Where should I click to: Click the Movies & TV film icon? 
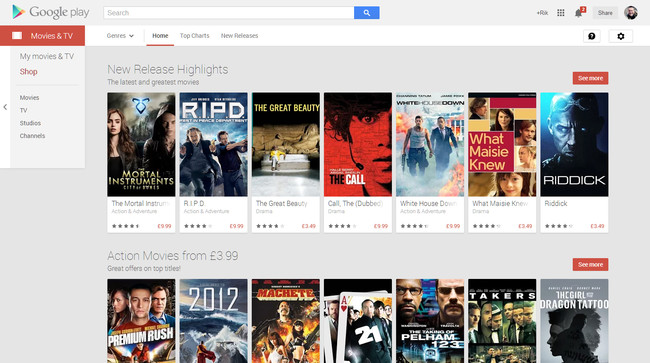click(x=17, y=36)
